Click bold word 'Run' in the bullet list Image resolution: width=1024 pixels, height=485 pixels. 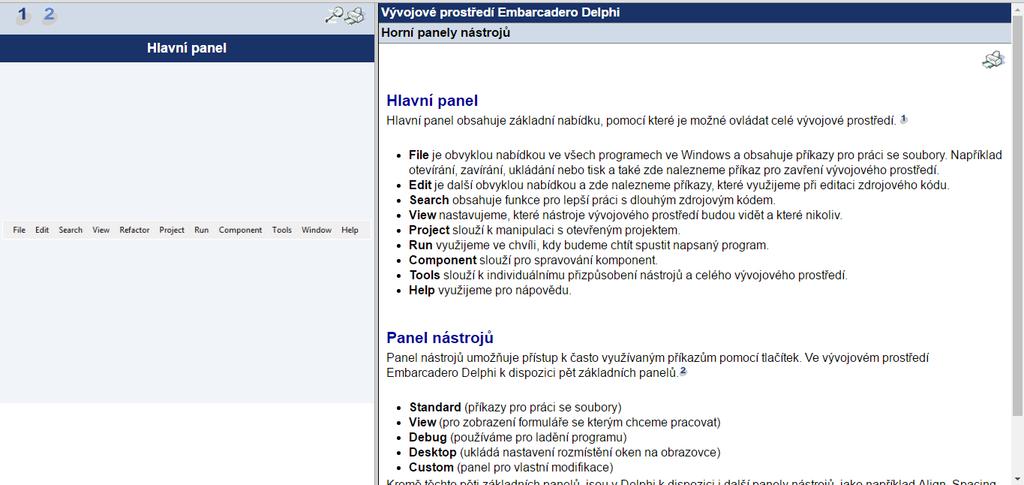tap(421, 245)
